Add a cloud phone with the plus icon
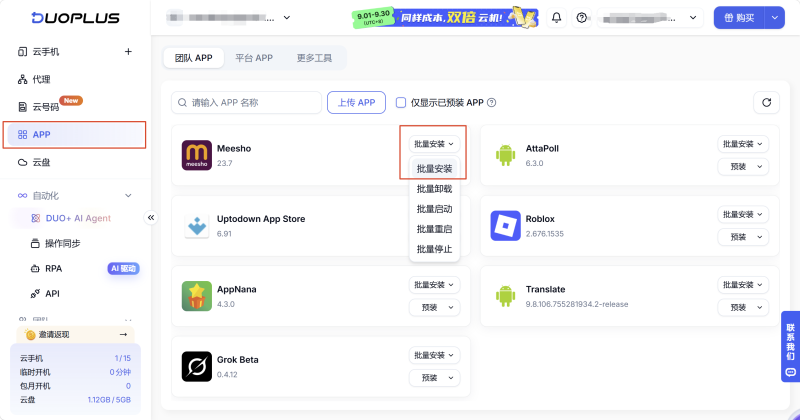Image resolution: width=800 pixels, height=420 pixels. coord(128,52)
